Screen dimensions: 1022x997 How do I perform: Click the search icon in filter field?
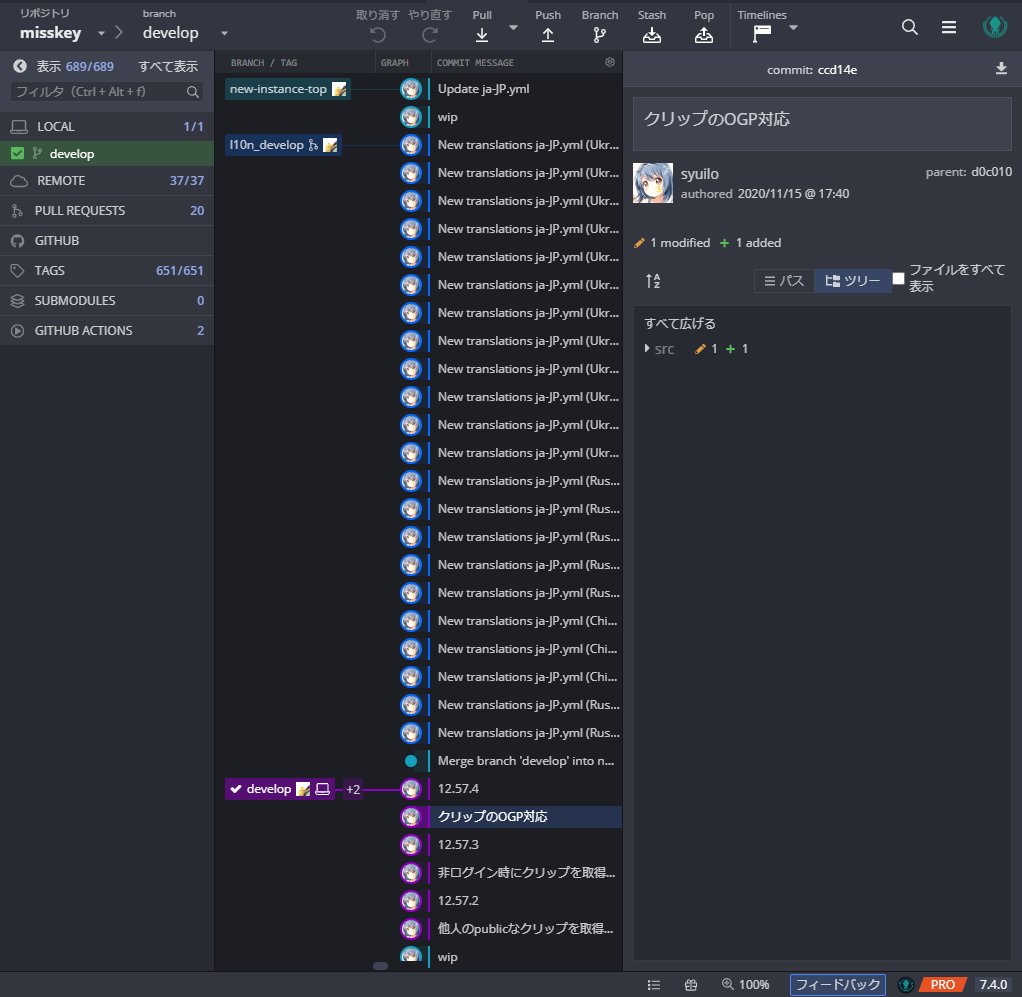[193, 92]
